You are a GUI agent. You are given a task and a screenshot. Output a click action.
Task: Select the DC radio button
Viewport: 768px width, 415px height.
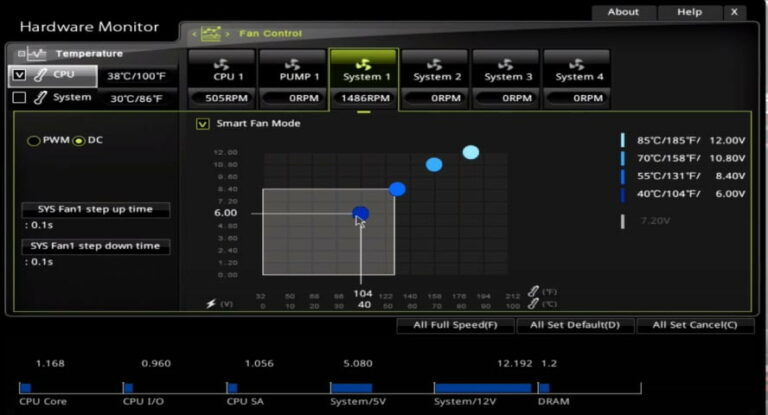coord(80,141)
